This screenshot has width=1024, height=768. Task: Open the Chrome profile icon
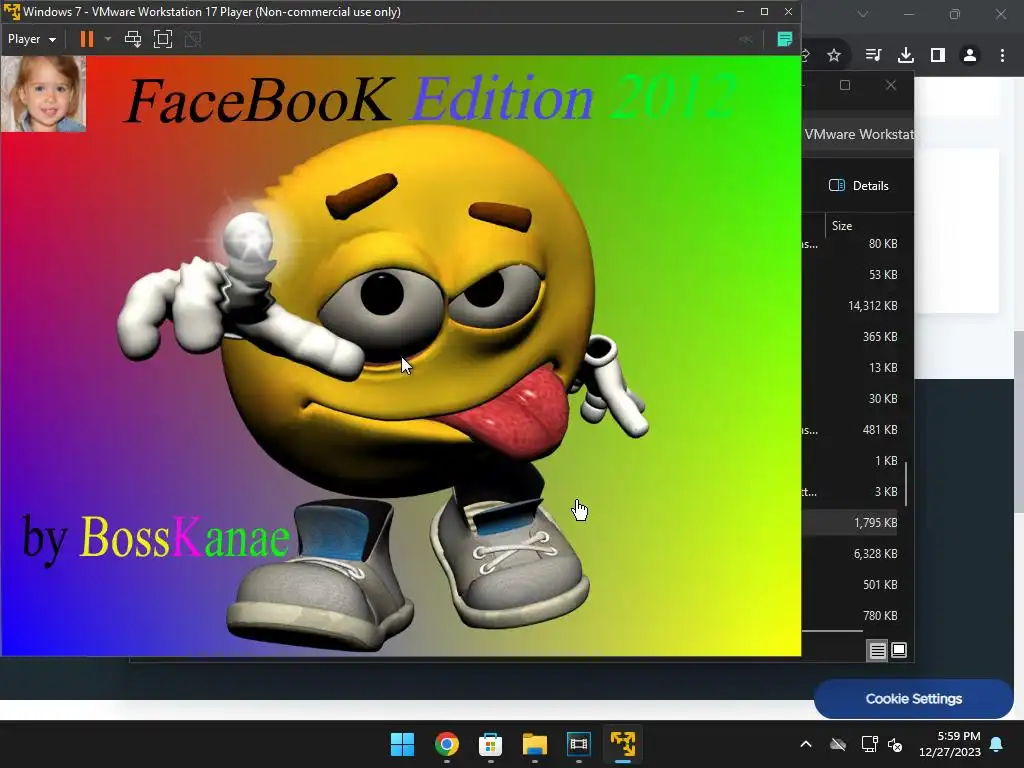[970, 56]
